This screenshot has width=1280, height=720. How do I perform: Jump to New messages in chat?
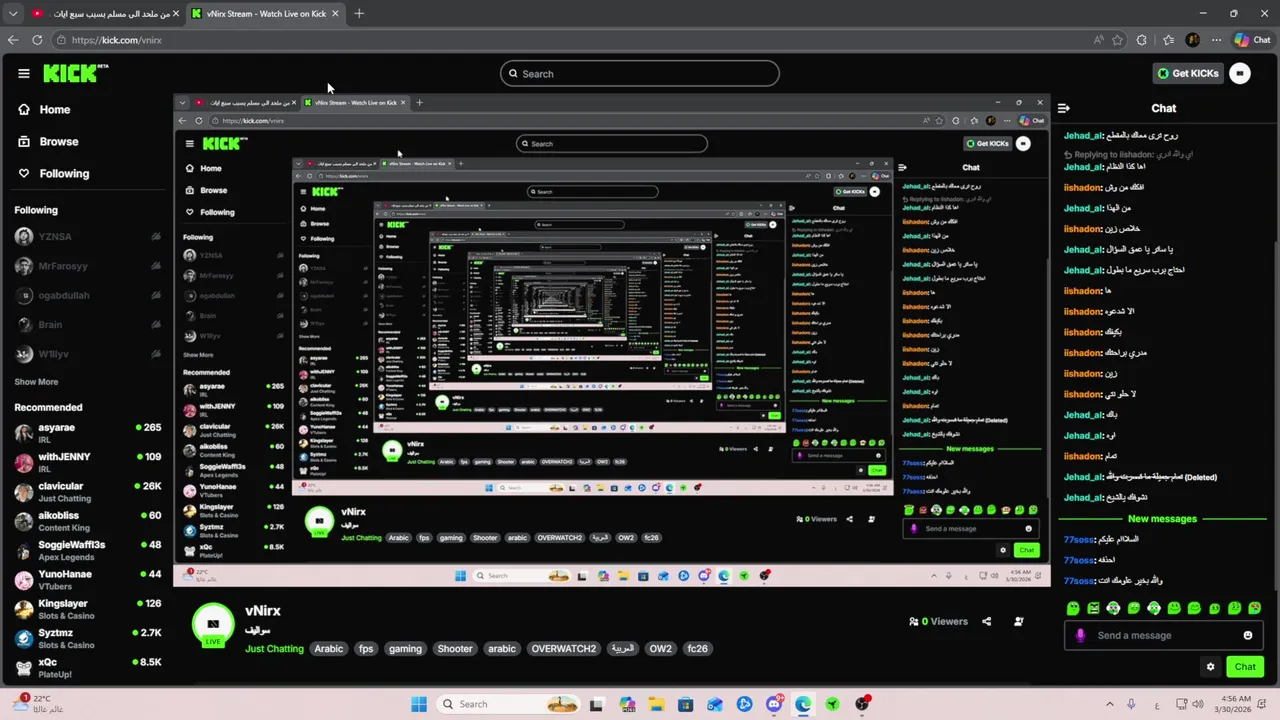(1162, 519)
